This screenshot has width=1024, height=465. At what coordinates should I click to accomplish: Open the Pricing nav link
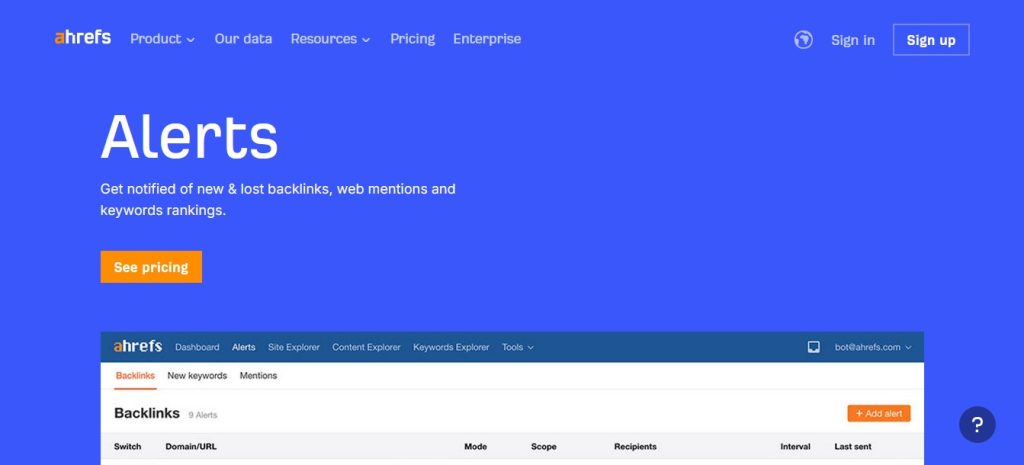point(413,39)
